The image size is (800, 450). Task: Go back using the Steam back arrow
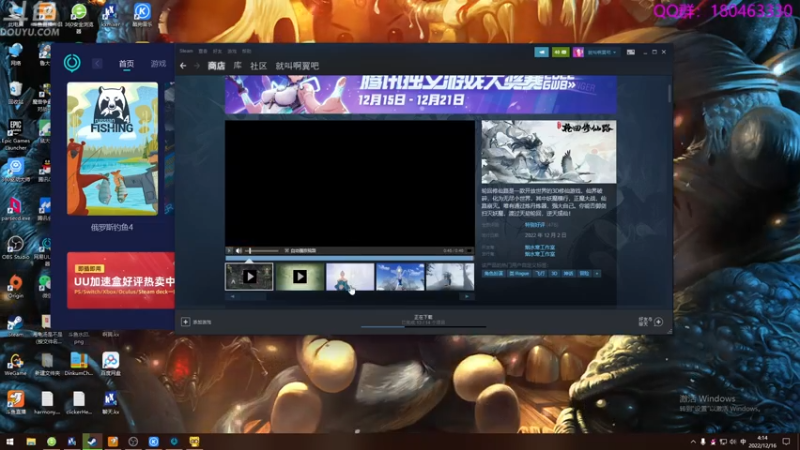pyautogui.click(x=183, y=66)
